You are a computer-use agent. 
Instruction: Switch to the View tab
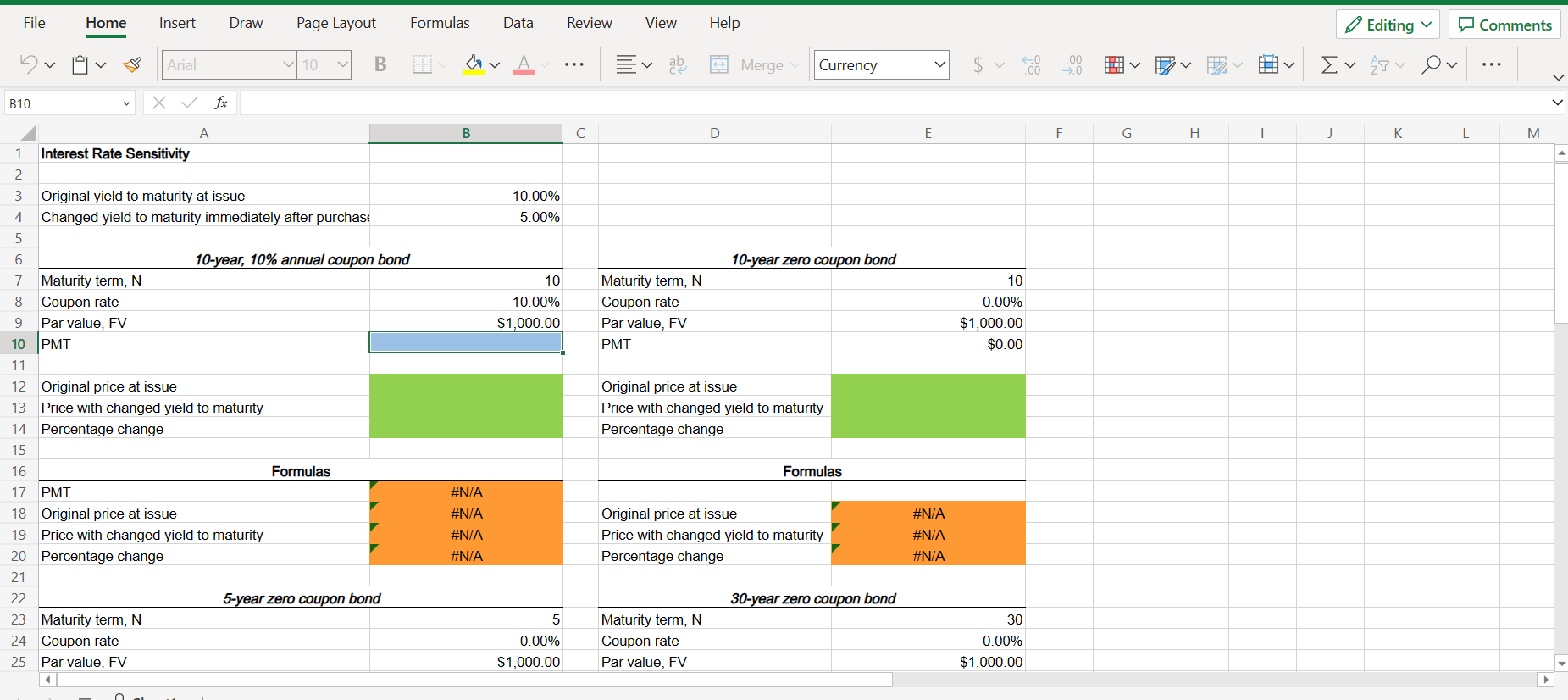pyautogui.click(x=661, y=23)
